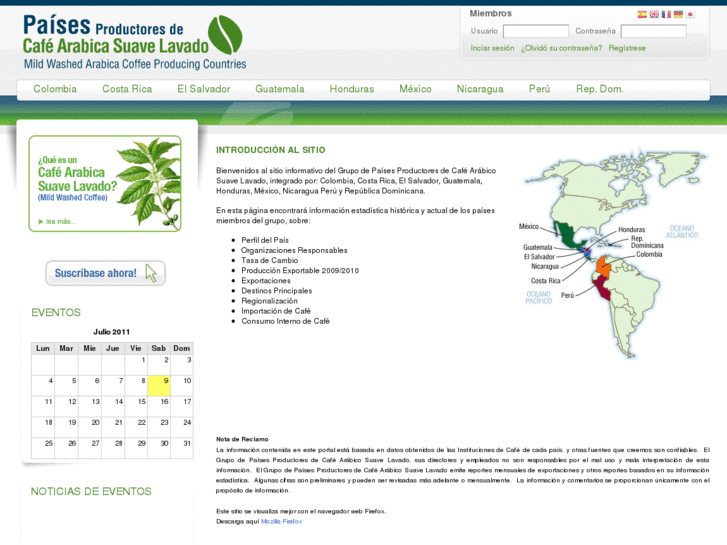Click the Exportaciones list item
This screenshot has height=545, width=727.
[266, 281]
